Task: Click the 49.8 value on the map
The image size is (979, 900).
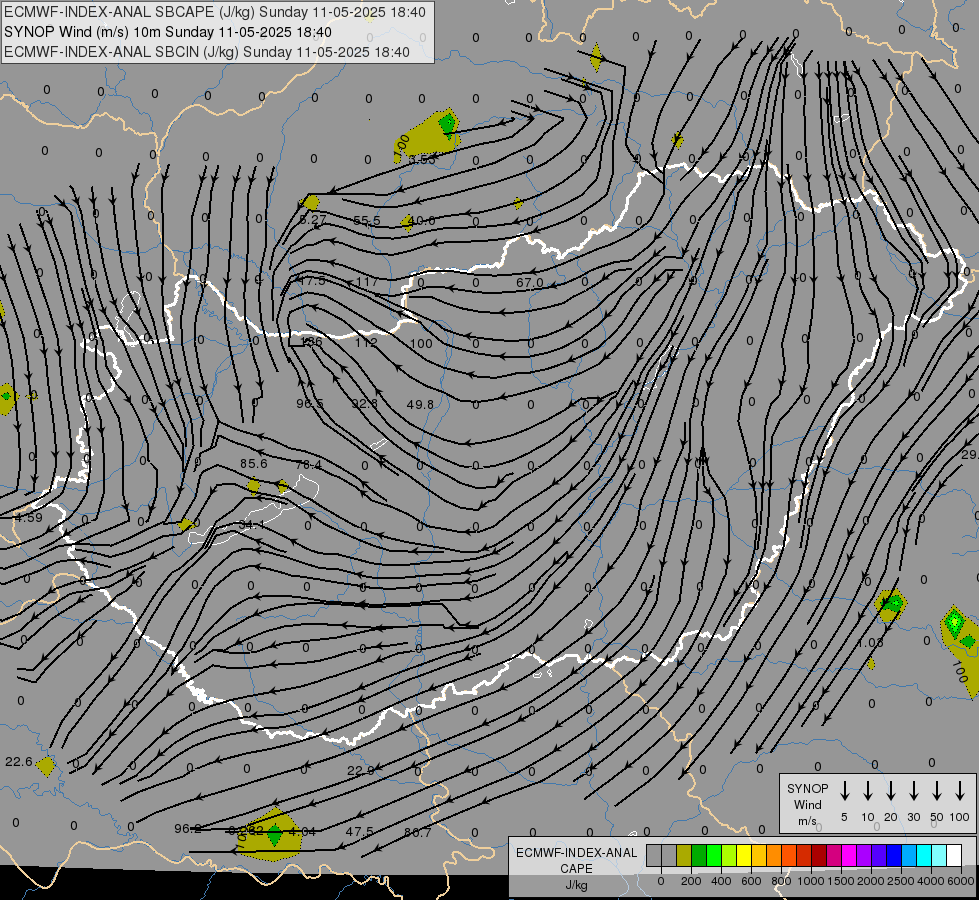Action: (420, 405)
